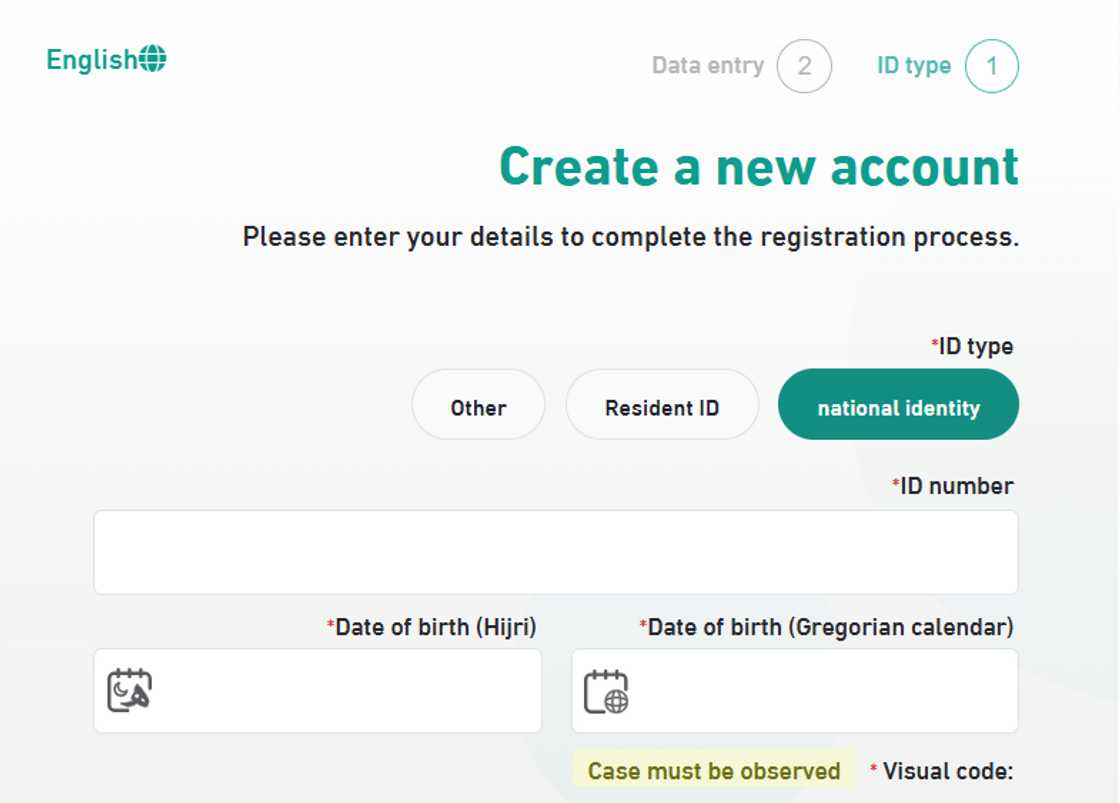Screen dimensions: 1120x803
Task: Click the Date of birth (Hijri) label
Action: tap(434, 627)
